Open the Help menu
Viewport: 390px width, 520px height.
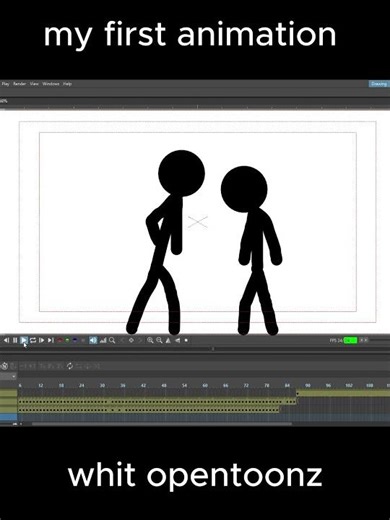point(67,84)
